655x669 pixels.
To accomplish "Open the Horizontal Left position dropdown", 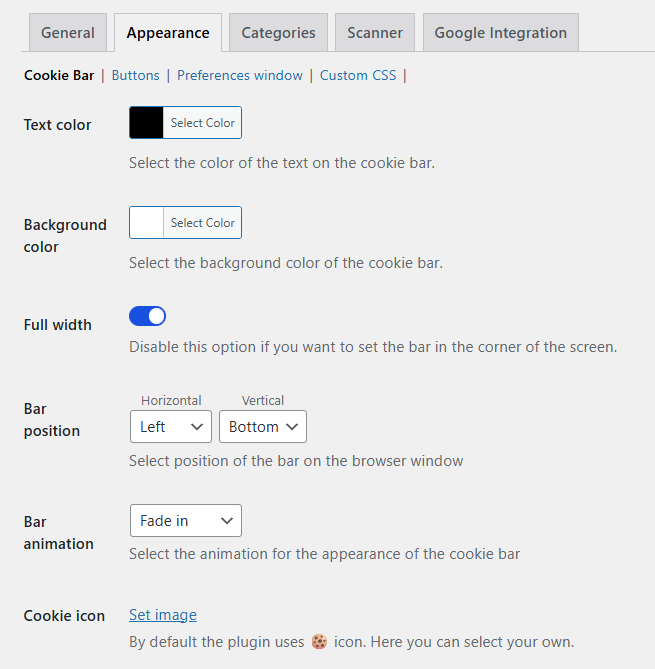I will click(171, 427).
